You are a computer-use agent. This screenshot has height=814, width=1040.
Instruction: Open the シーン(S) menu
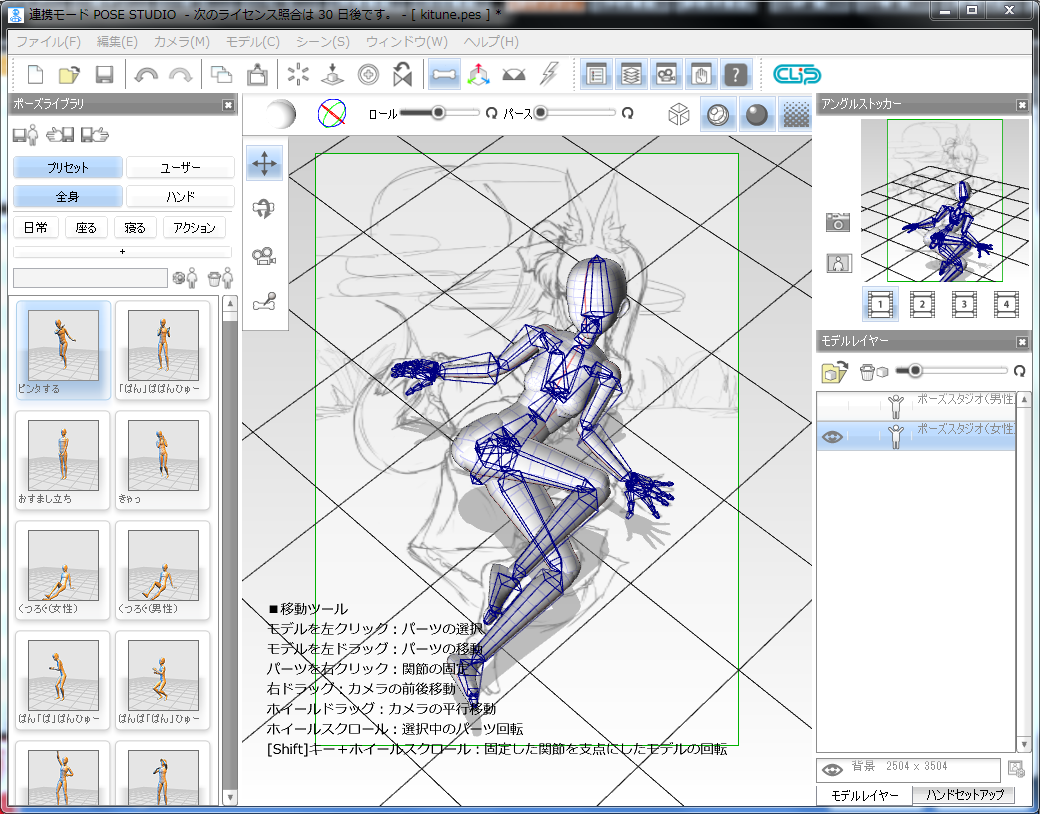coord(323,41)
